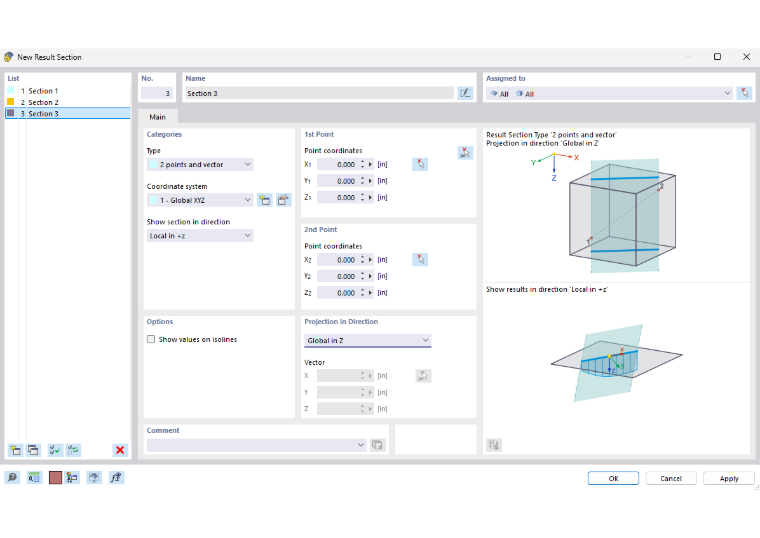The width and height of the screenshot is (760, 538).
Task: Click the Cancel button
Action: (671, 478)
